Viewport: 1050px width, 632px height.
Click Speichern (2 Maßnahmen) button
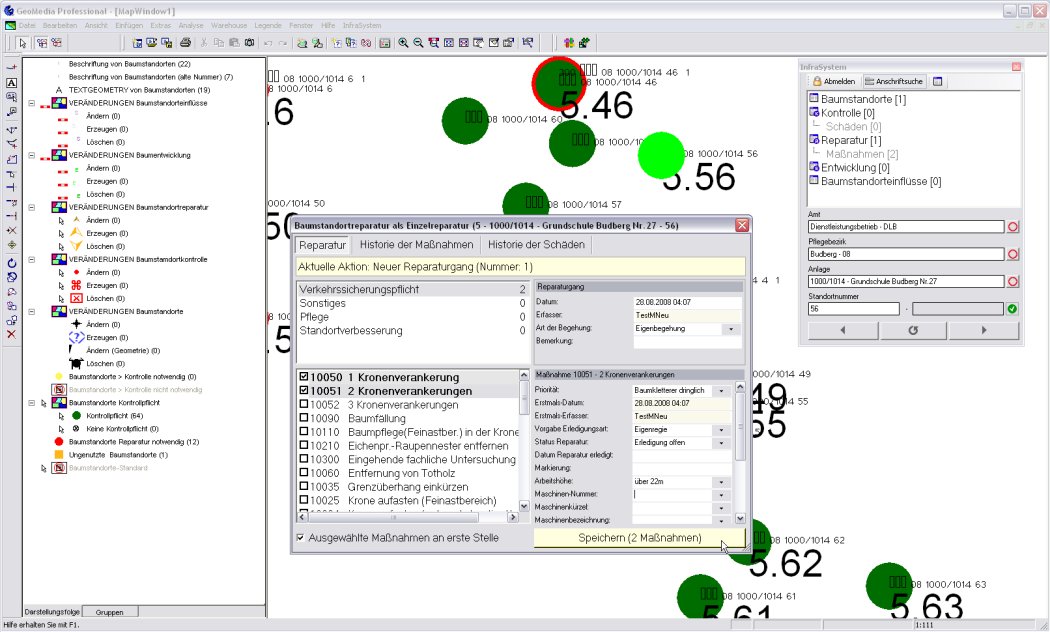[x=640, y=539]
